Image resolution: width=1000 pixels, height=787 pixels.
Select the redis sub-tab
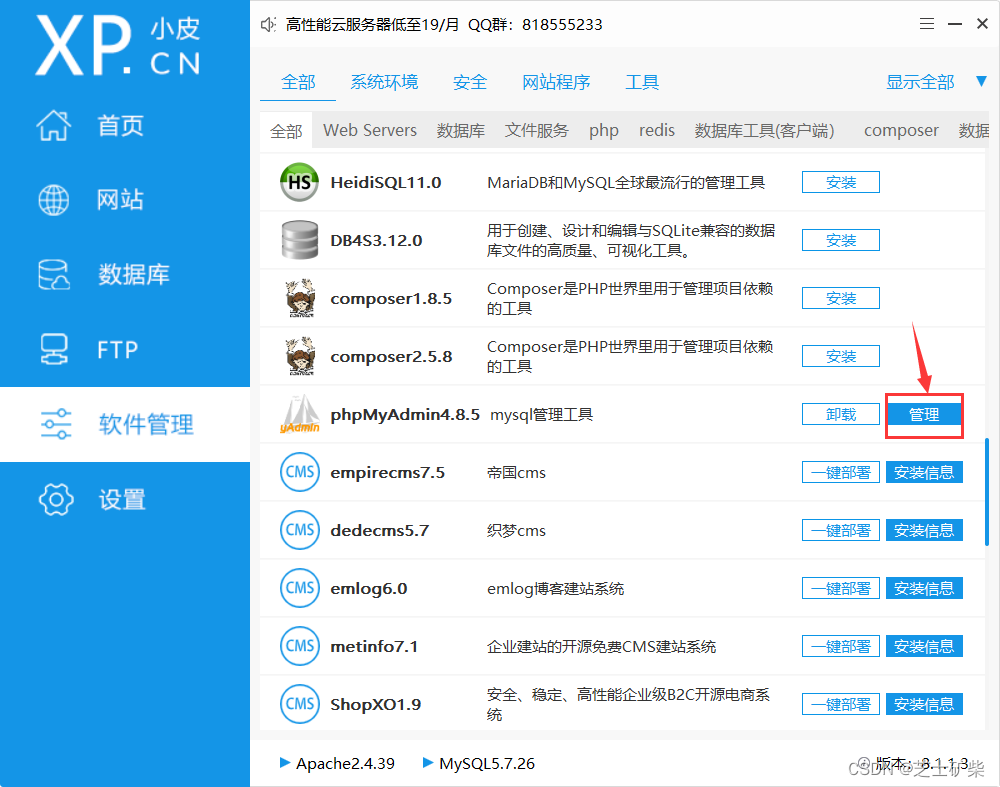click(657, 131)
